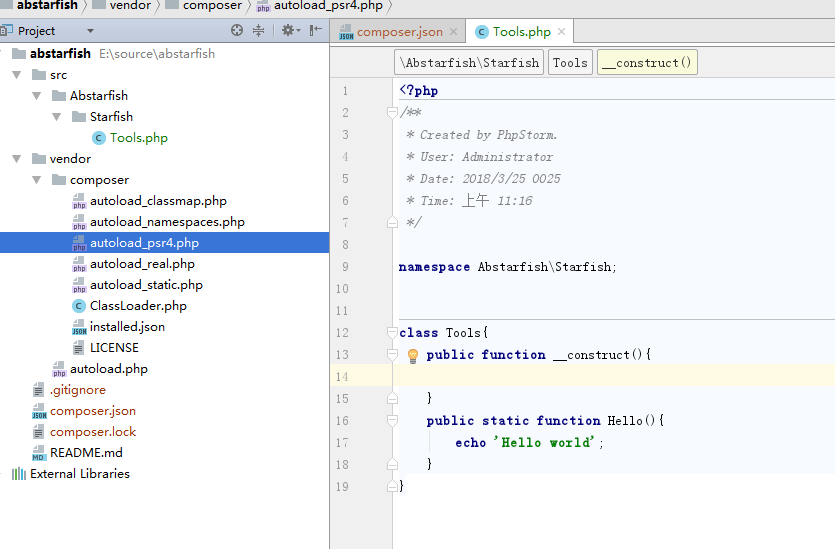Viewport: 835px width, 549px height.
Task: Click the Tools.php class icon in tree
Action: click(99, 138)
